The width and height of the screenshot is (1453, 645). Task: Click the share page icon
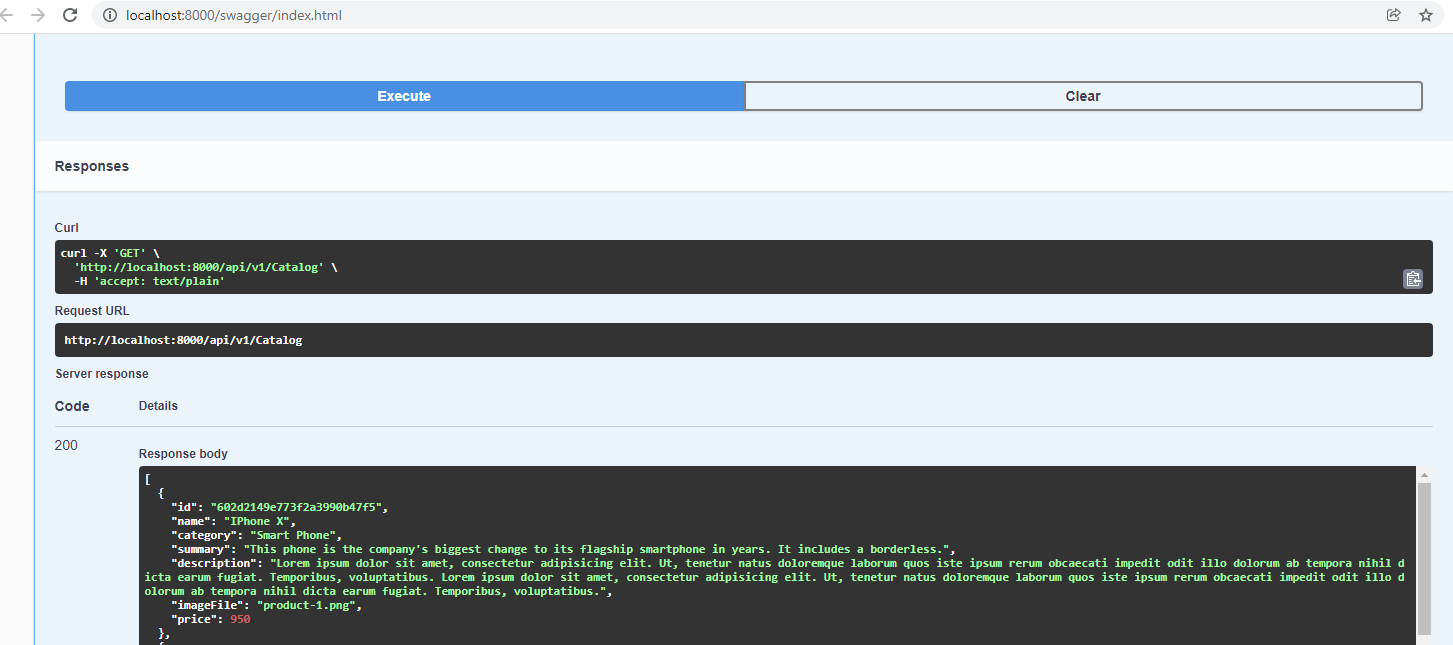click(x=1393, y=15)
